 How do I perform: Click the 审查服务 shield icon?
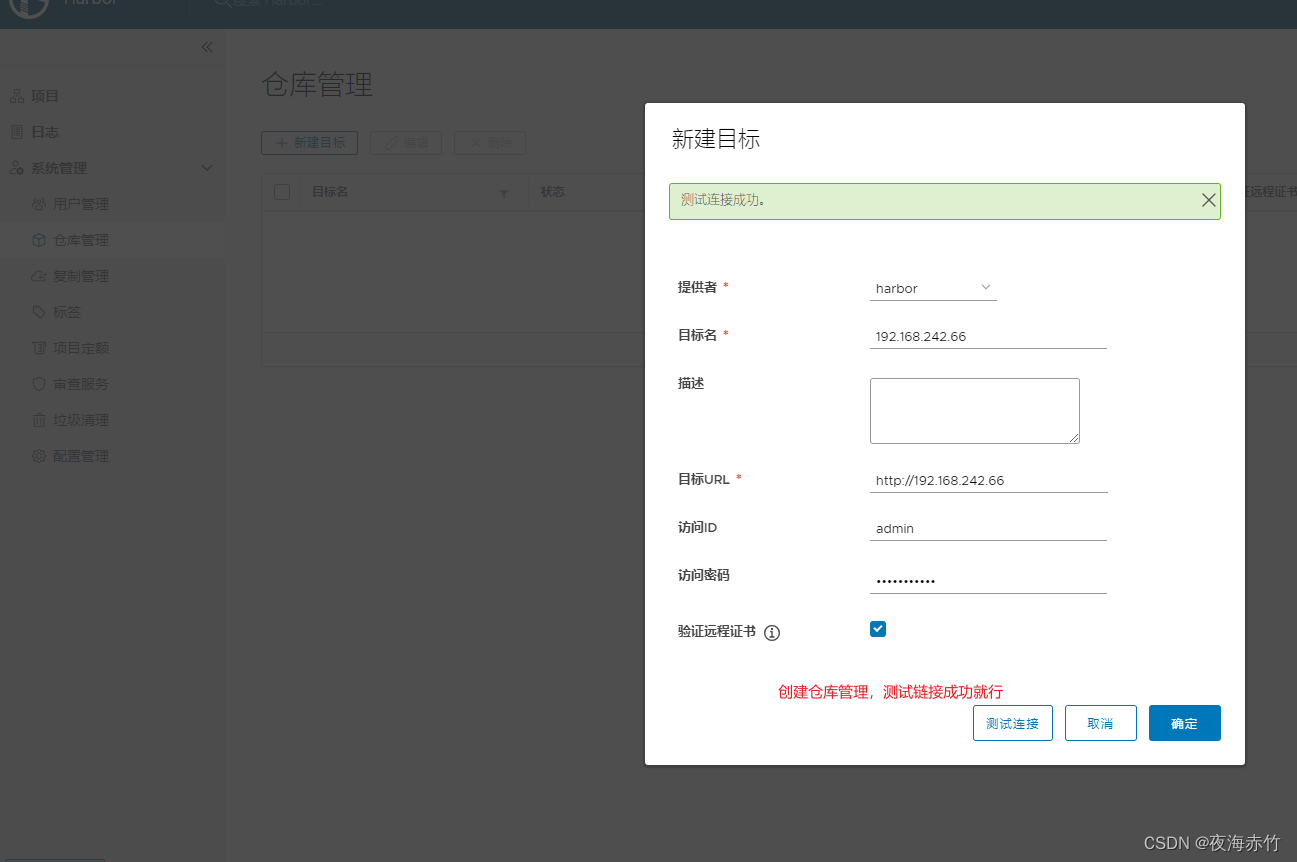[39, 384]
